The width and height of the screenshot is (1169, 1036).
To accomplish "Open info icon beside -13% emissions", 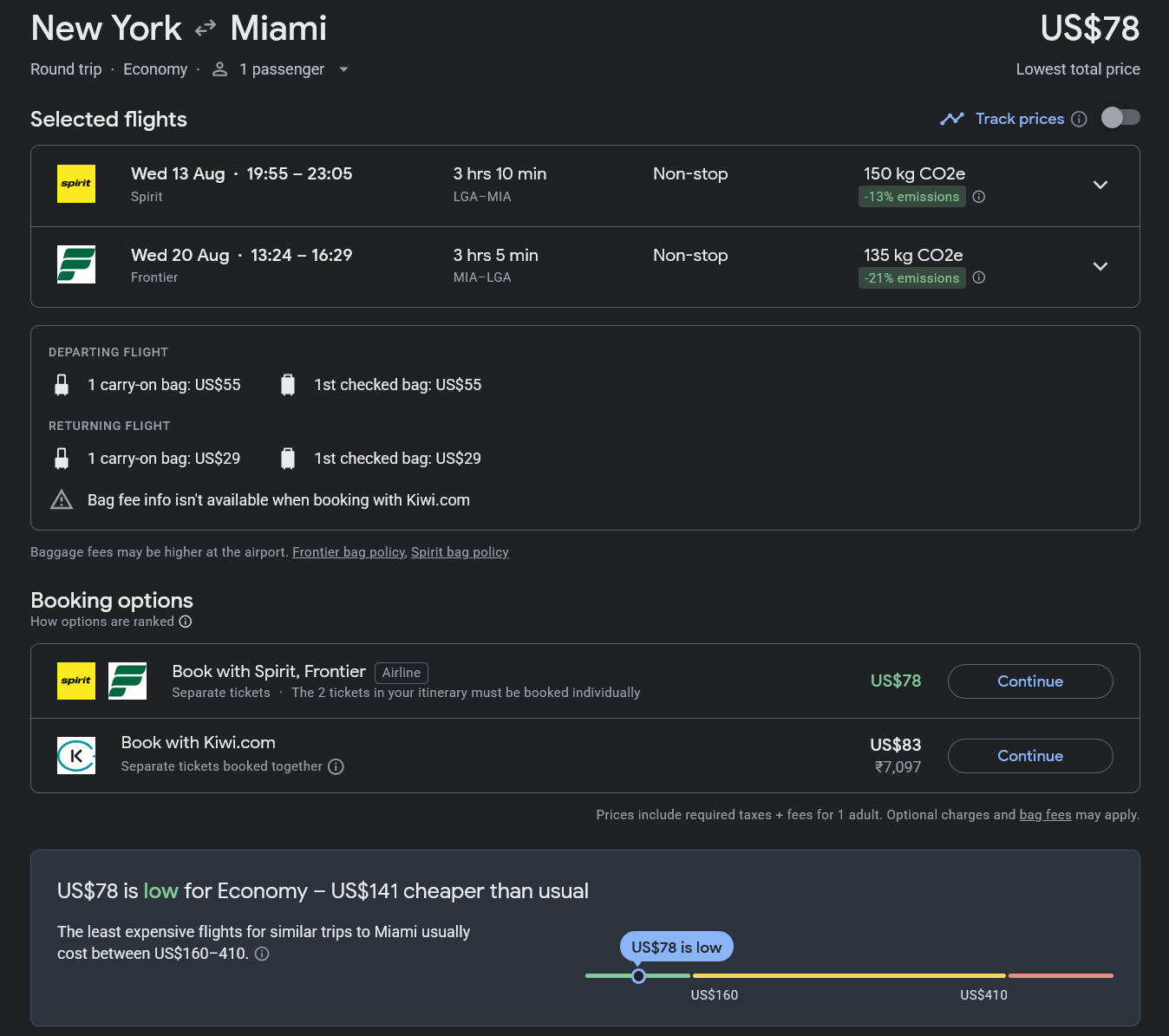I will (x=979, y=197).
